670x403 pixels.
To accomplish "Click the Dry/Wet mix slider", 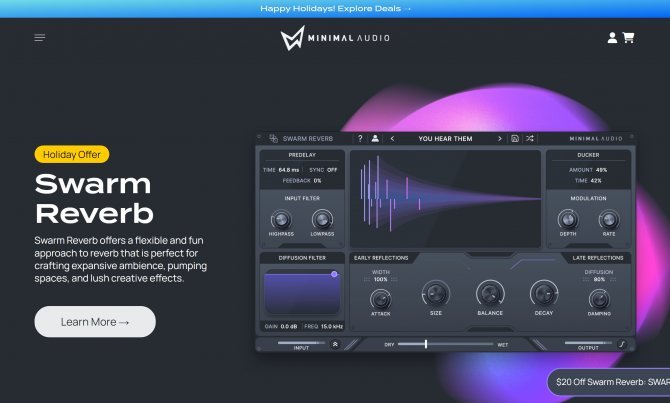I will (x=445, y=344).
